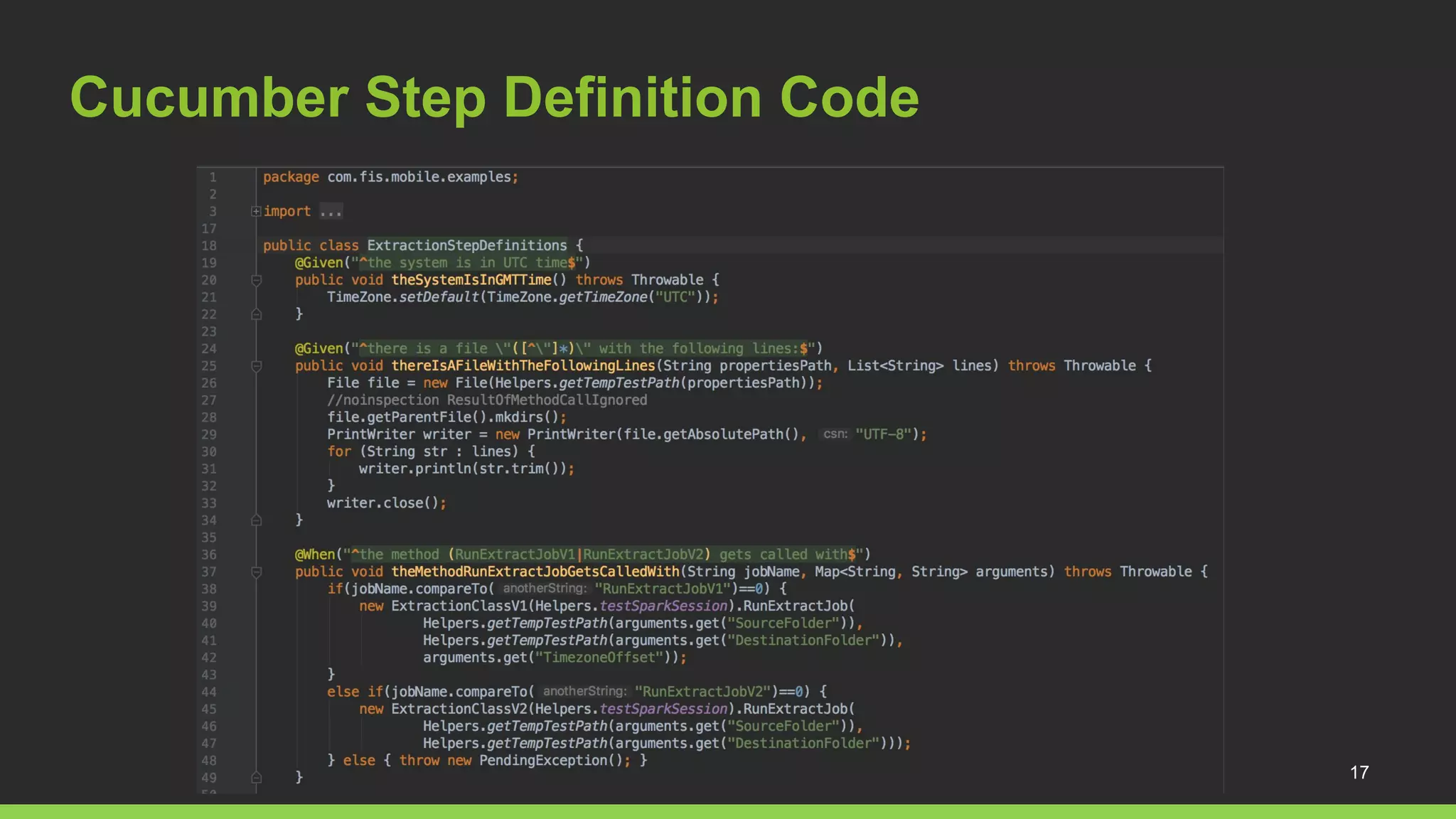Click package name com.fis.mobile.examples

click(x=419, y=177)
